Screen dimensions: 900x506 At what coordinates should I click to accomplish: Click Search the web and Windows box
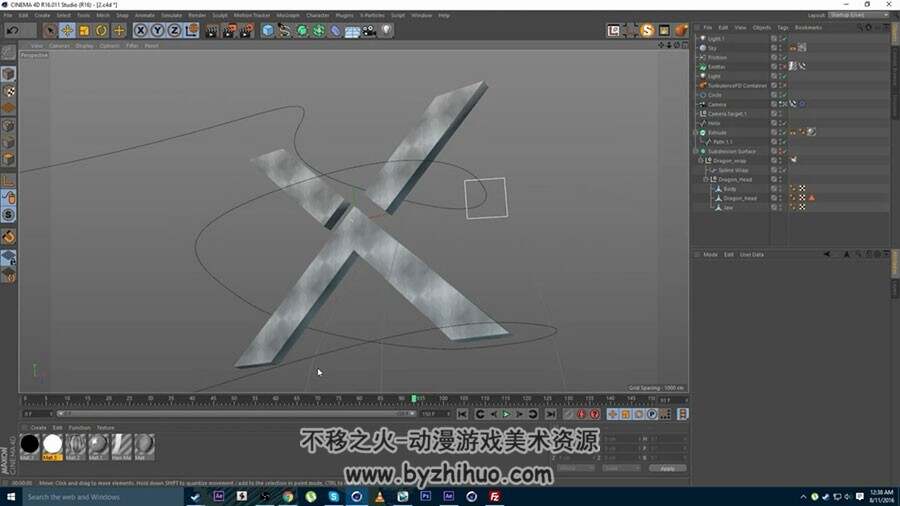click(103, 497)
